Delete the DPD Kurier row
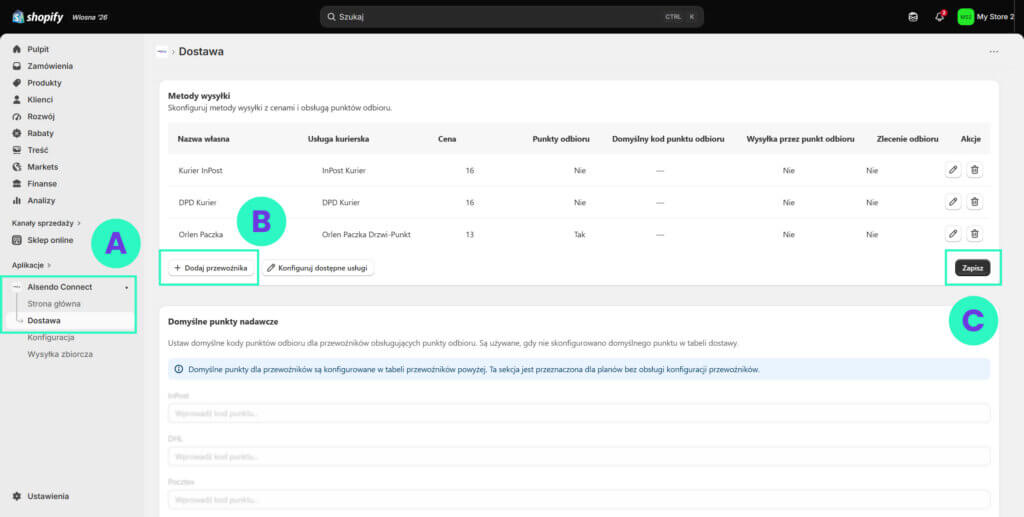The width and height of the screenshot is (1024, 517). coord(974,202)
